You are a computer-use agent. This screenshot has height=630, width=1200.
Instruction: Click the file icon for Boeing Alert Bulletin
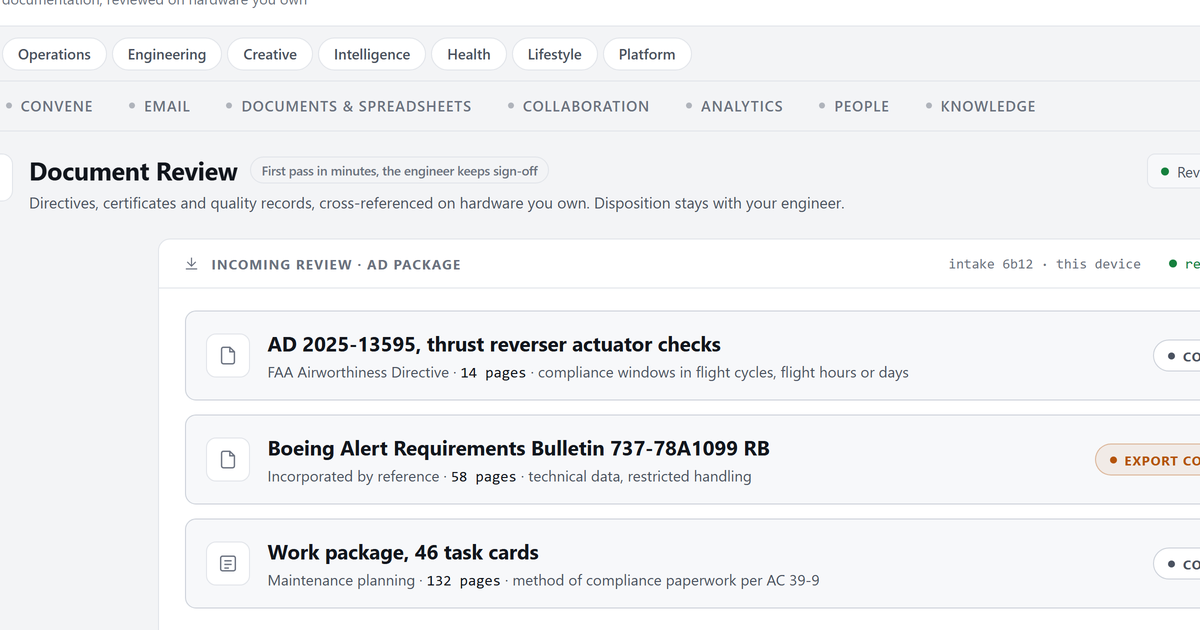tap(228, 460)
